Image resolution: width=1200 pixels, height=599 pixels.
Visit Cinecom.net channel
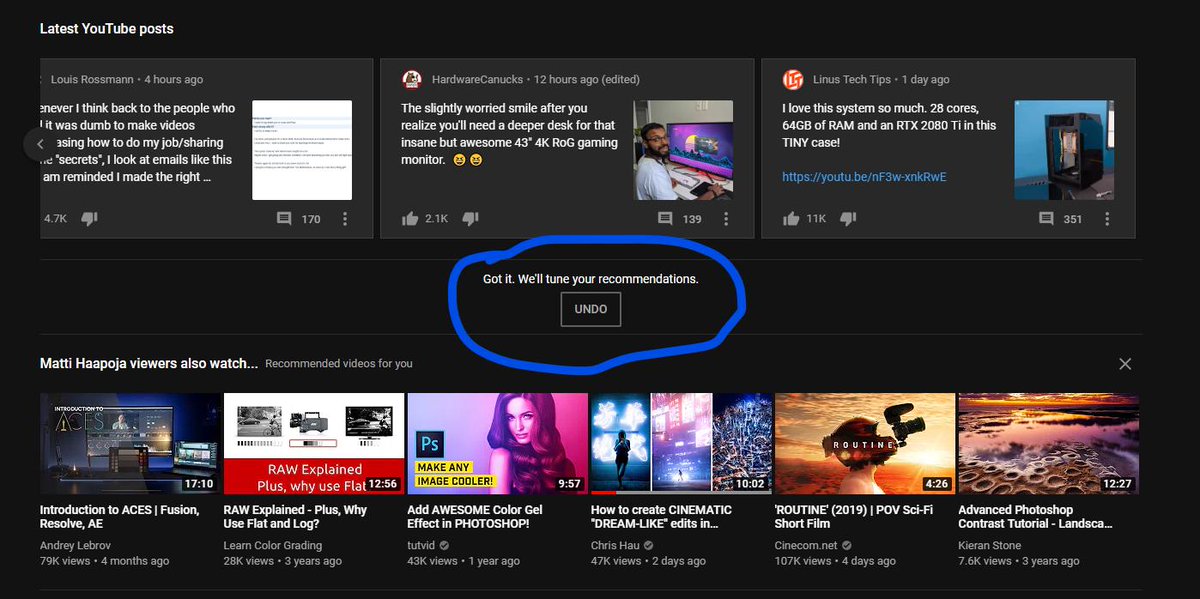[x=805, y=545]
